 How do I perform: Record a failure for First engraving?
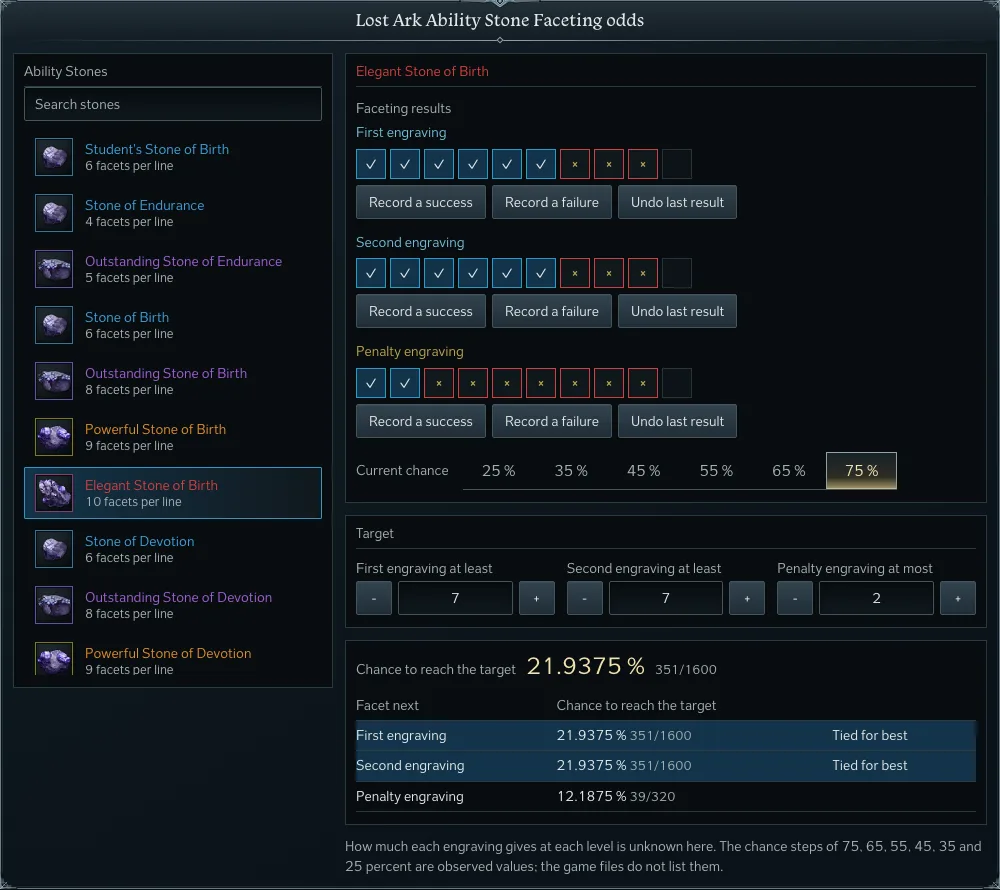[x=552, y=202]
